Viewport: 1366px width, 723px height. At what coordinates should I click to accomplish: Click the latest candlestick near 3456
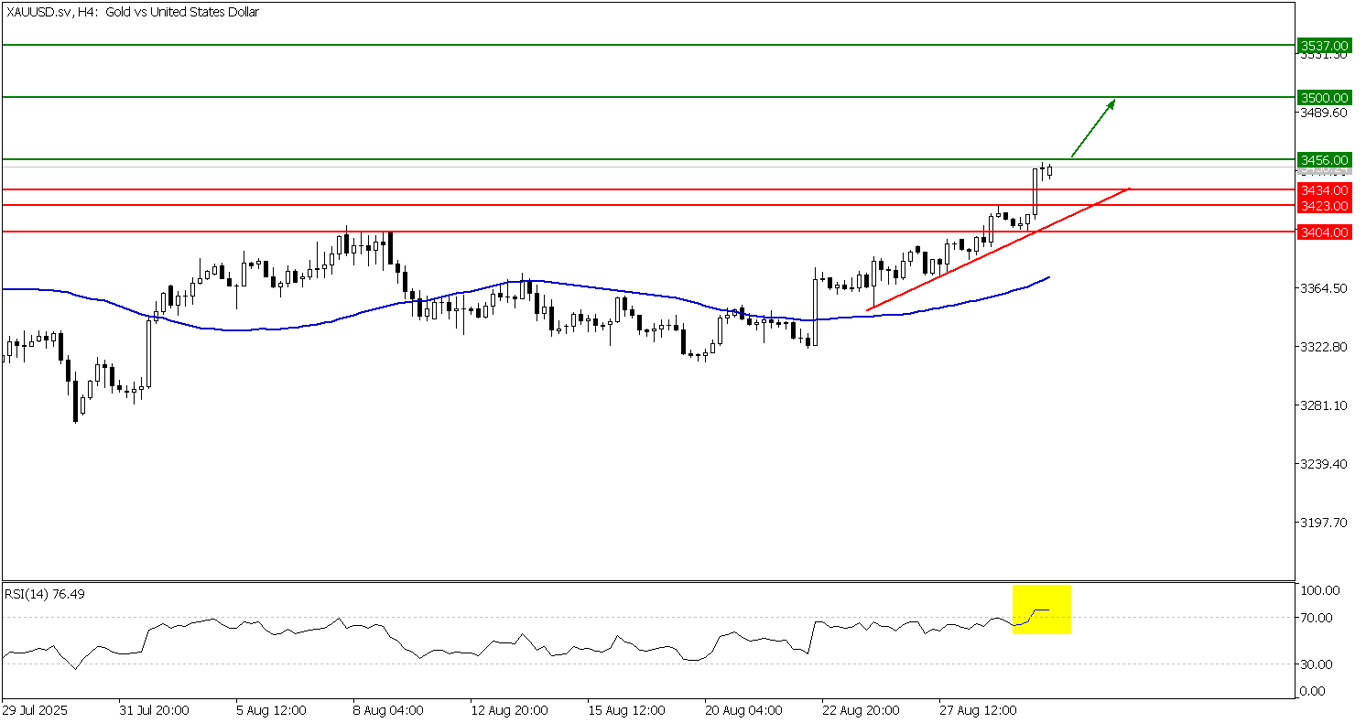pos(1048,170)
